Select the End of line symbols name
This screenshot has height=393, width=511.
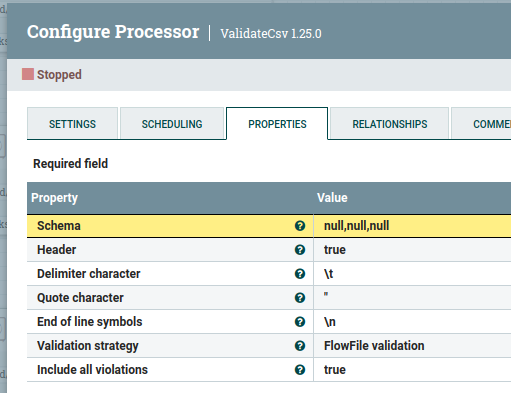coord(90,322)
